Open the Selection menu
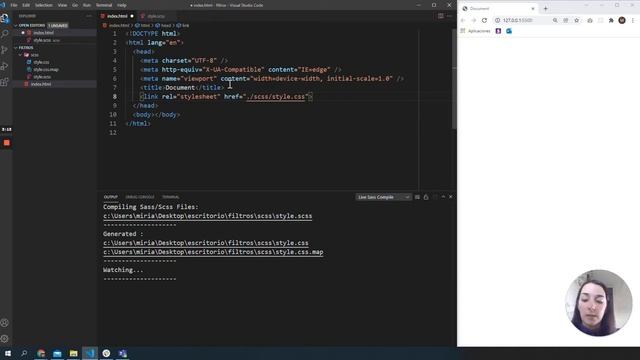The image size is (640, 360). click(44, 5)
